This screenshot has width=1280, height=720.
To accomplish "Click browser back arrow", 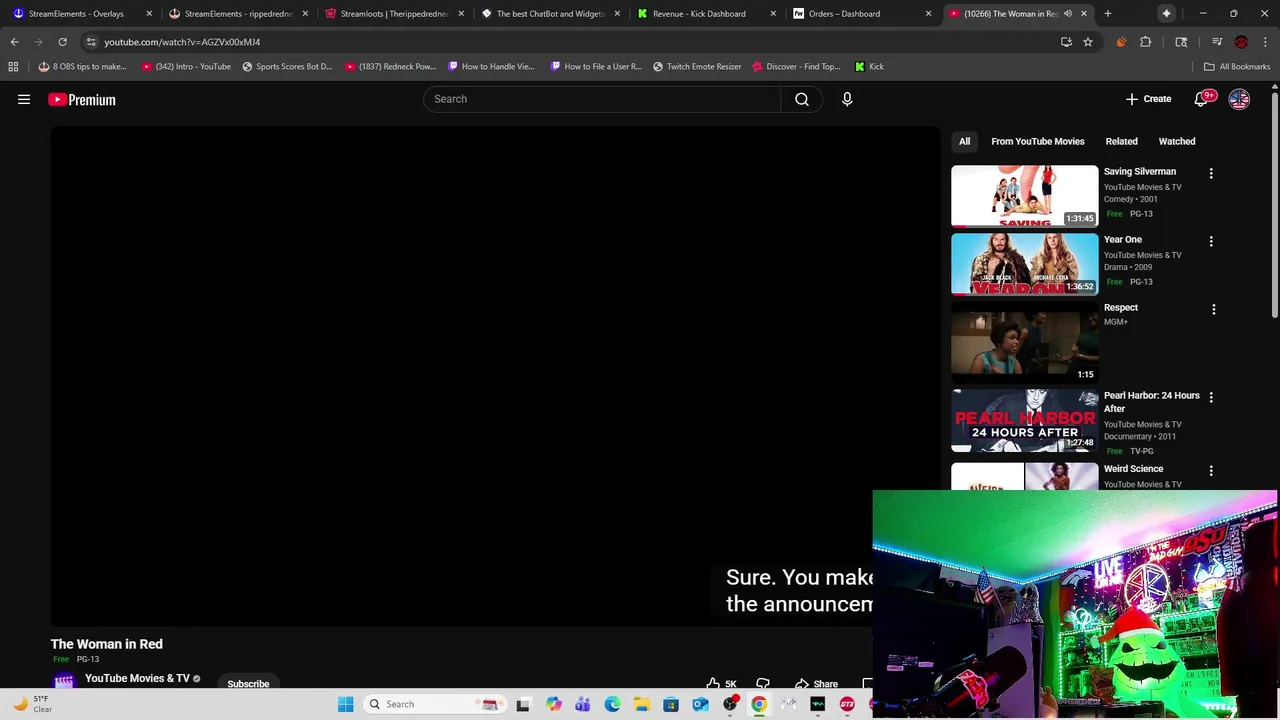I will coord(14,42).
